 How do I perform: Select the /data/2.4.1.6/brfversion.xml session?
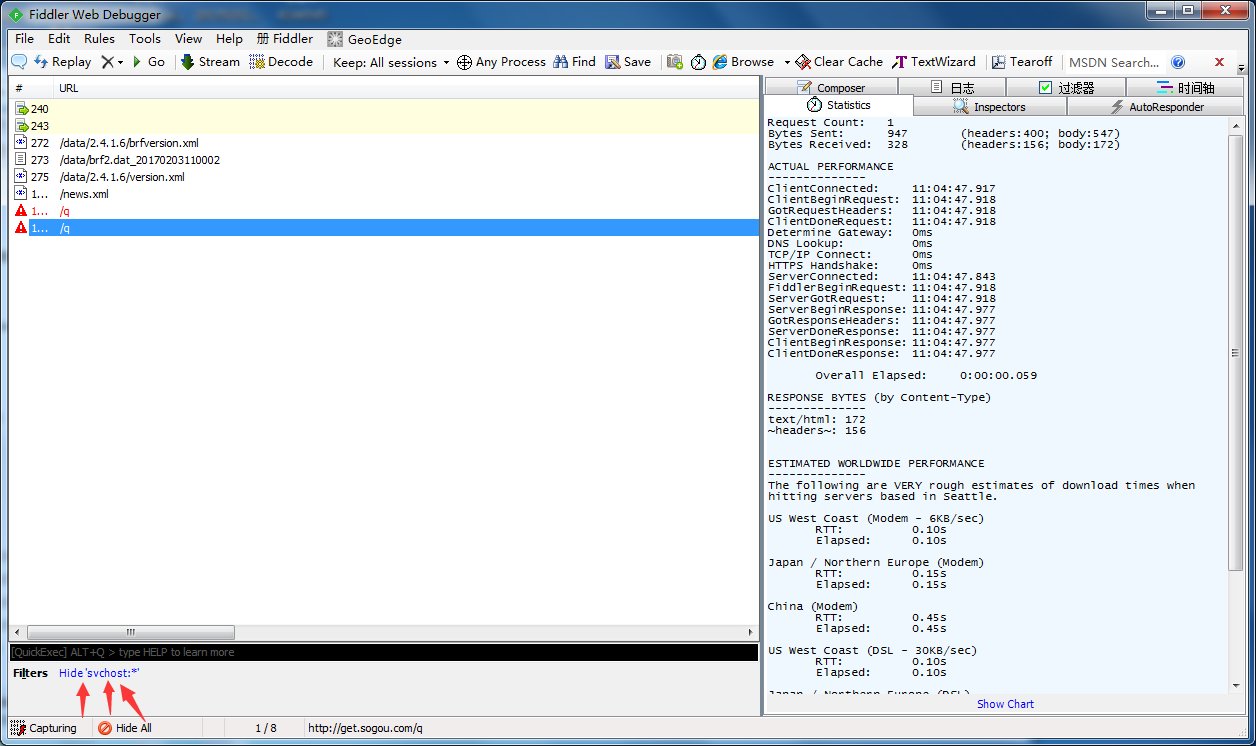384,142
